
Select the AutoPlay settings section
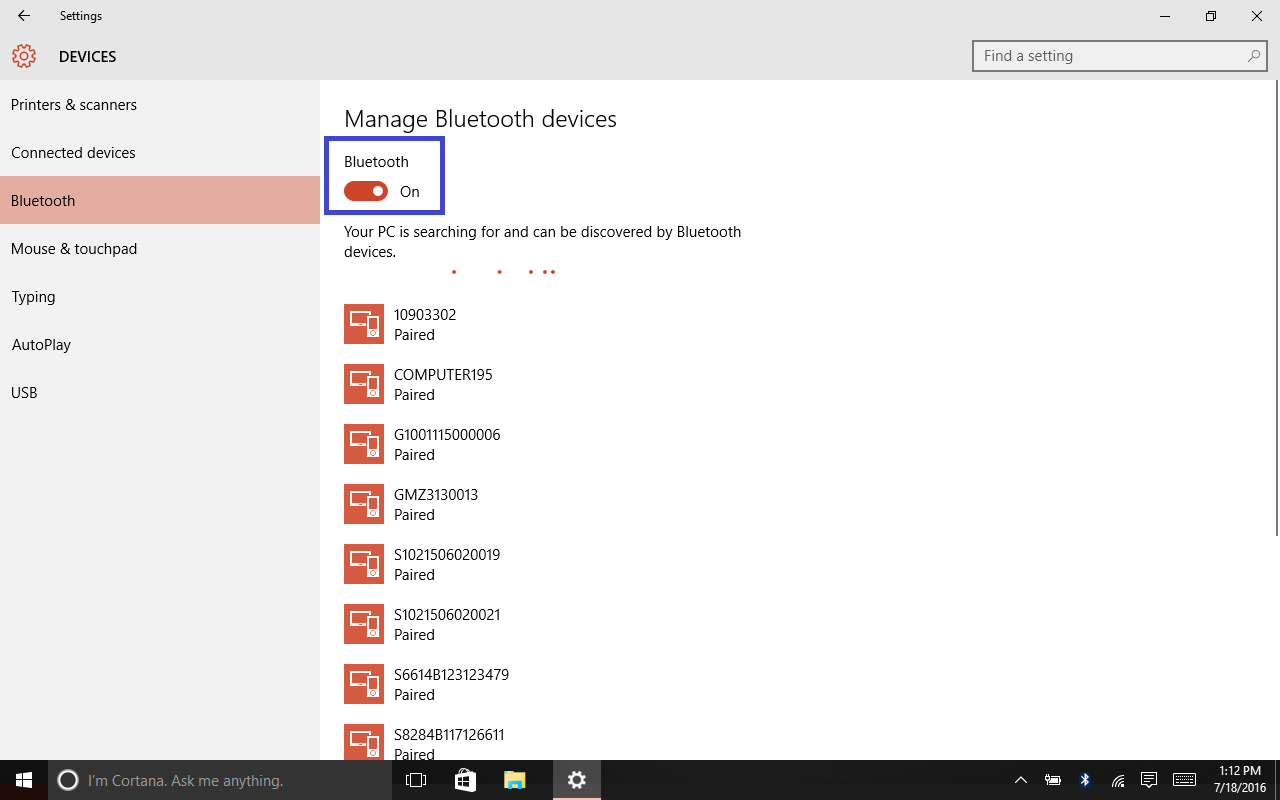pyautogui.click(x=41, y=345)
